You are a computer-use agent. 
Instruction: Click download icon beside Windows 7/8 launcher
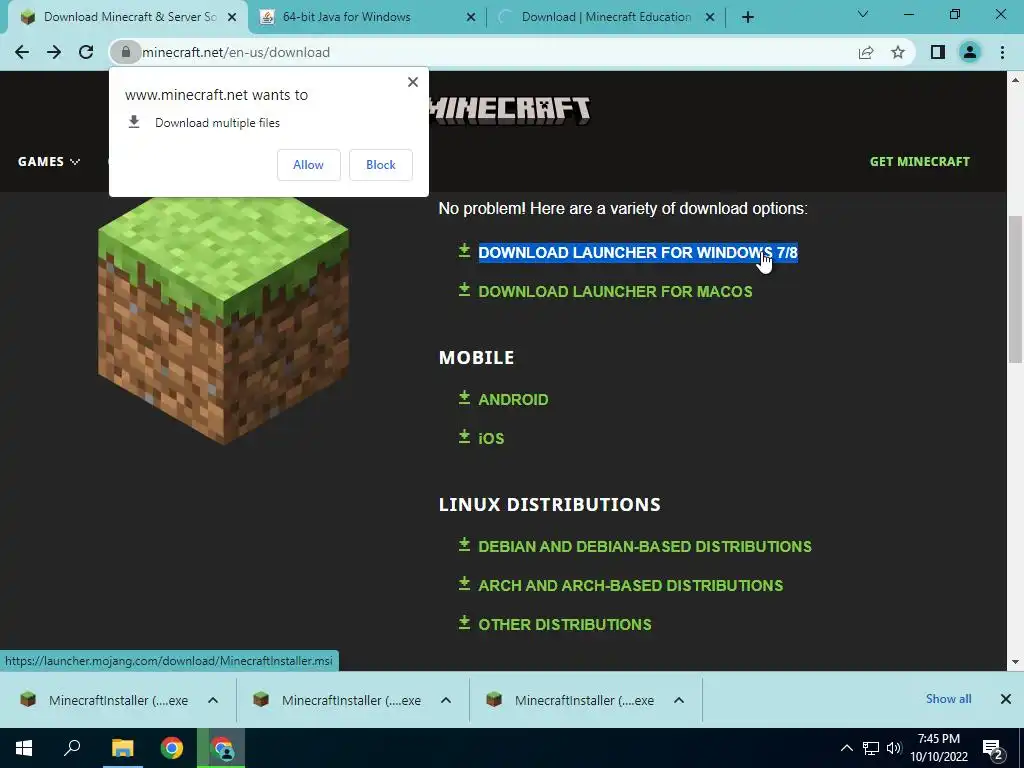click(x=464, y=251)
